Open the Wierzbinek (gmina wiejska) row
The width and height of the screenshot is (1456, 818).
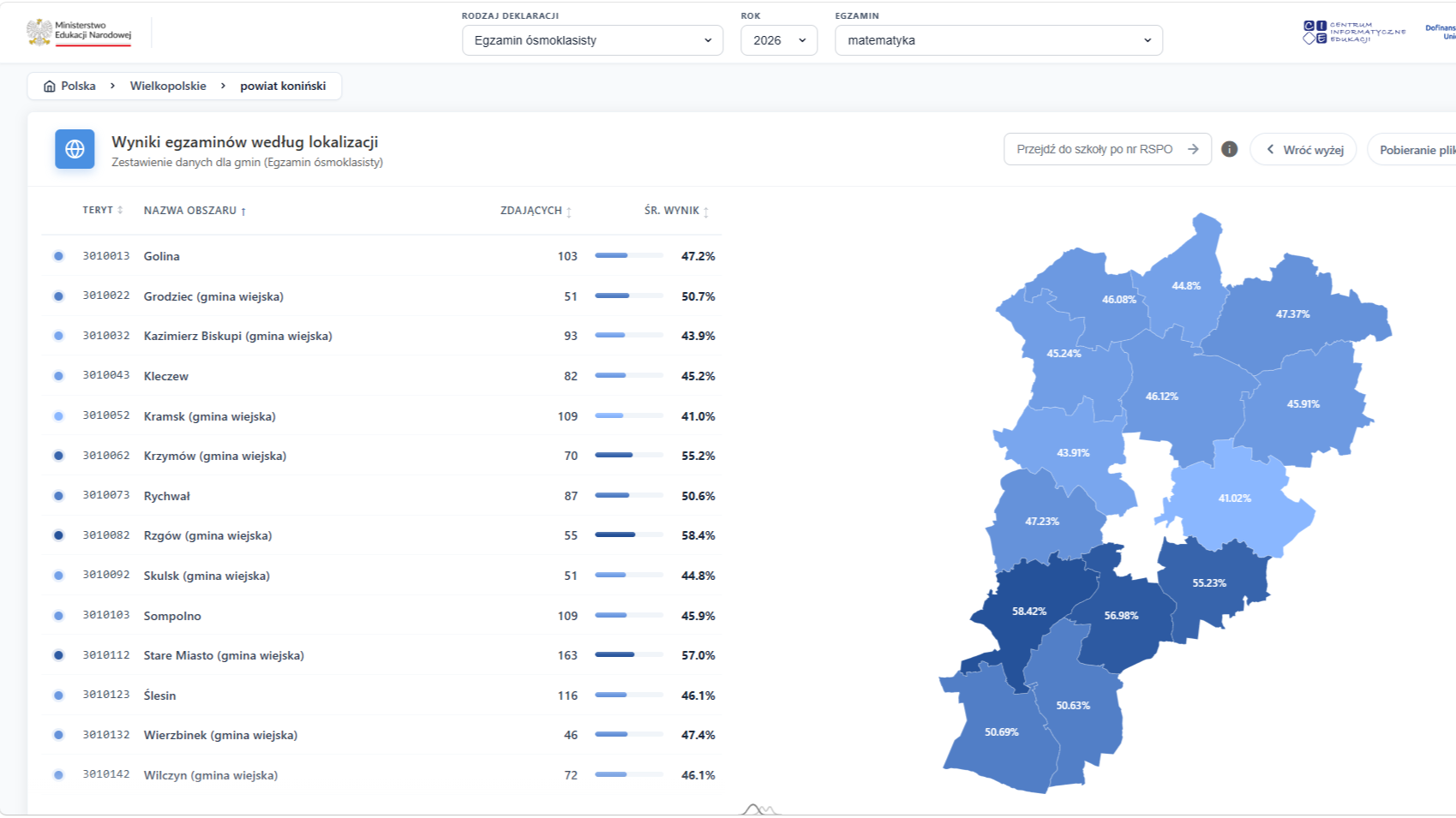point(381,735)
